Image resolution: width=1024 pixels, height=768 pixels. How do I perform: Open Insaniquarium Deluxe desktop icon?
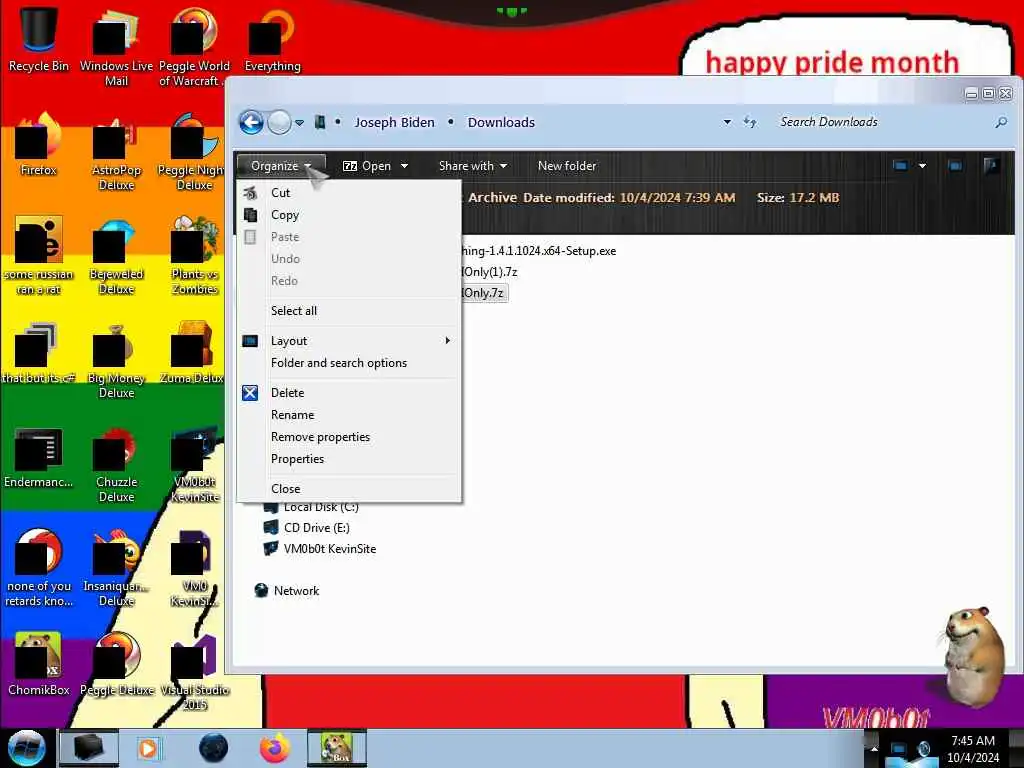point(116,568)
